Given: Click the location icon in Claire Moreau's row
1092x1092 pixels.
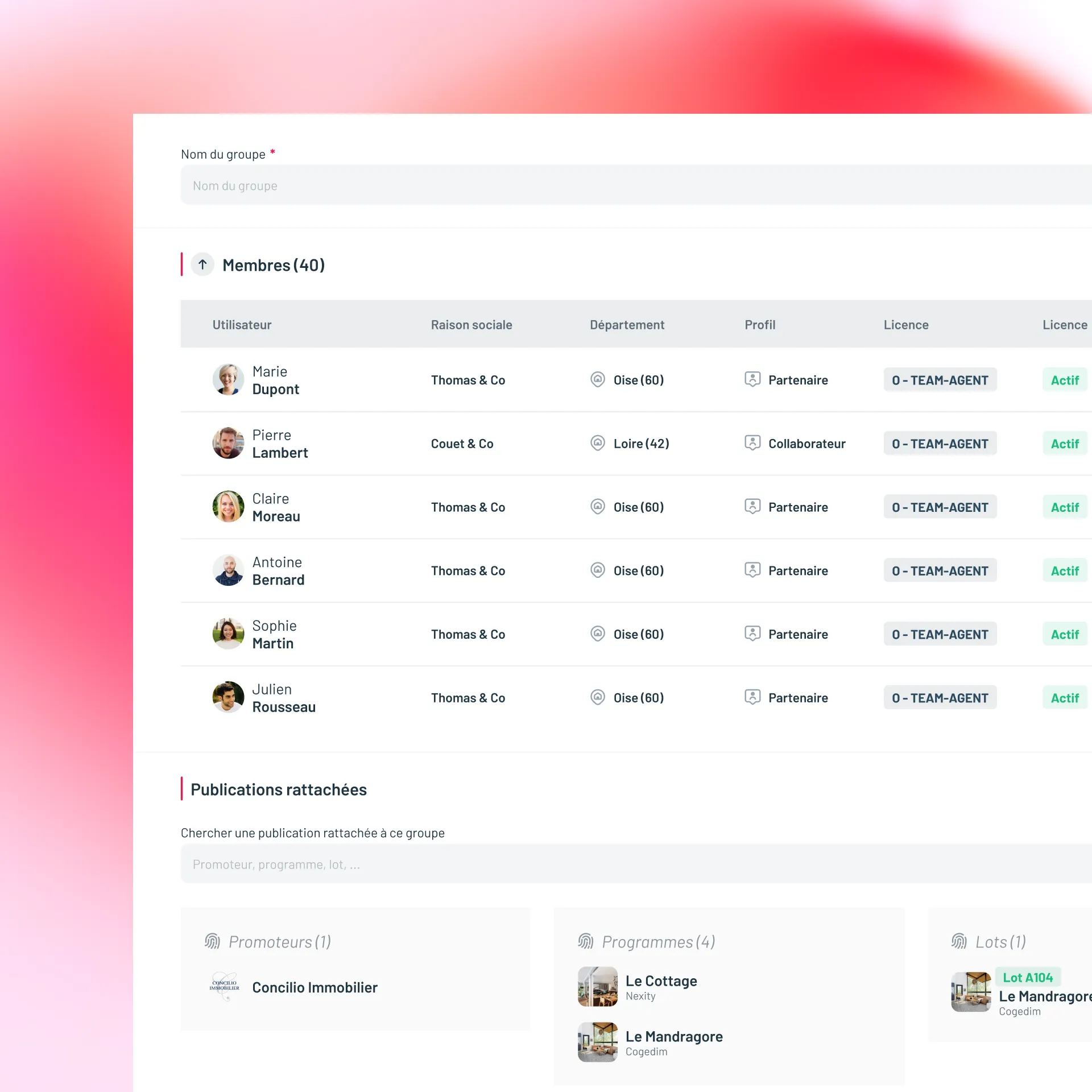Looking at the screenshot, I should tap(598, 507).
